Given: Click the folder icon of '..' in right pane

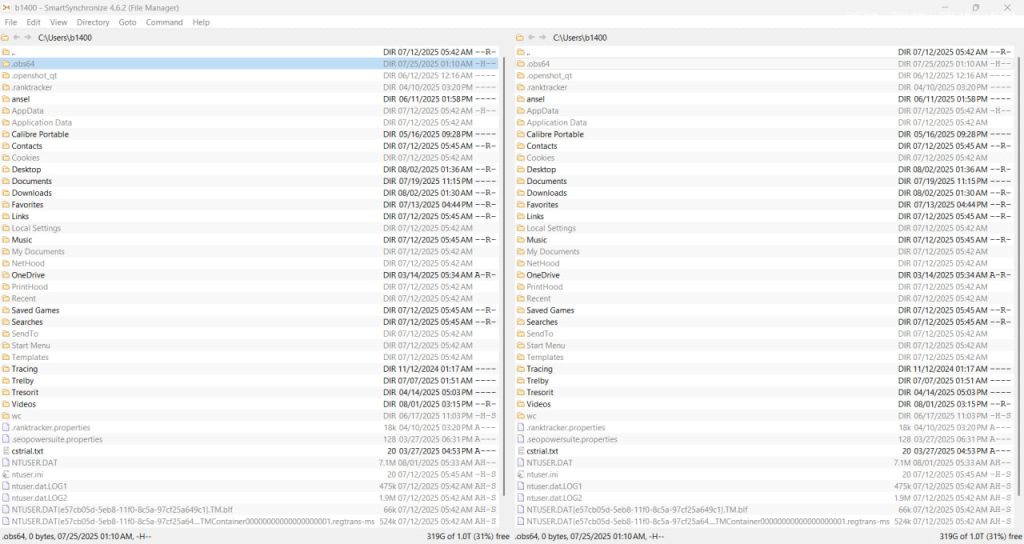Looking at the screenshot, I should click(520, 52).
